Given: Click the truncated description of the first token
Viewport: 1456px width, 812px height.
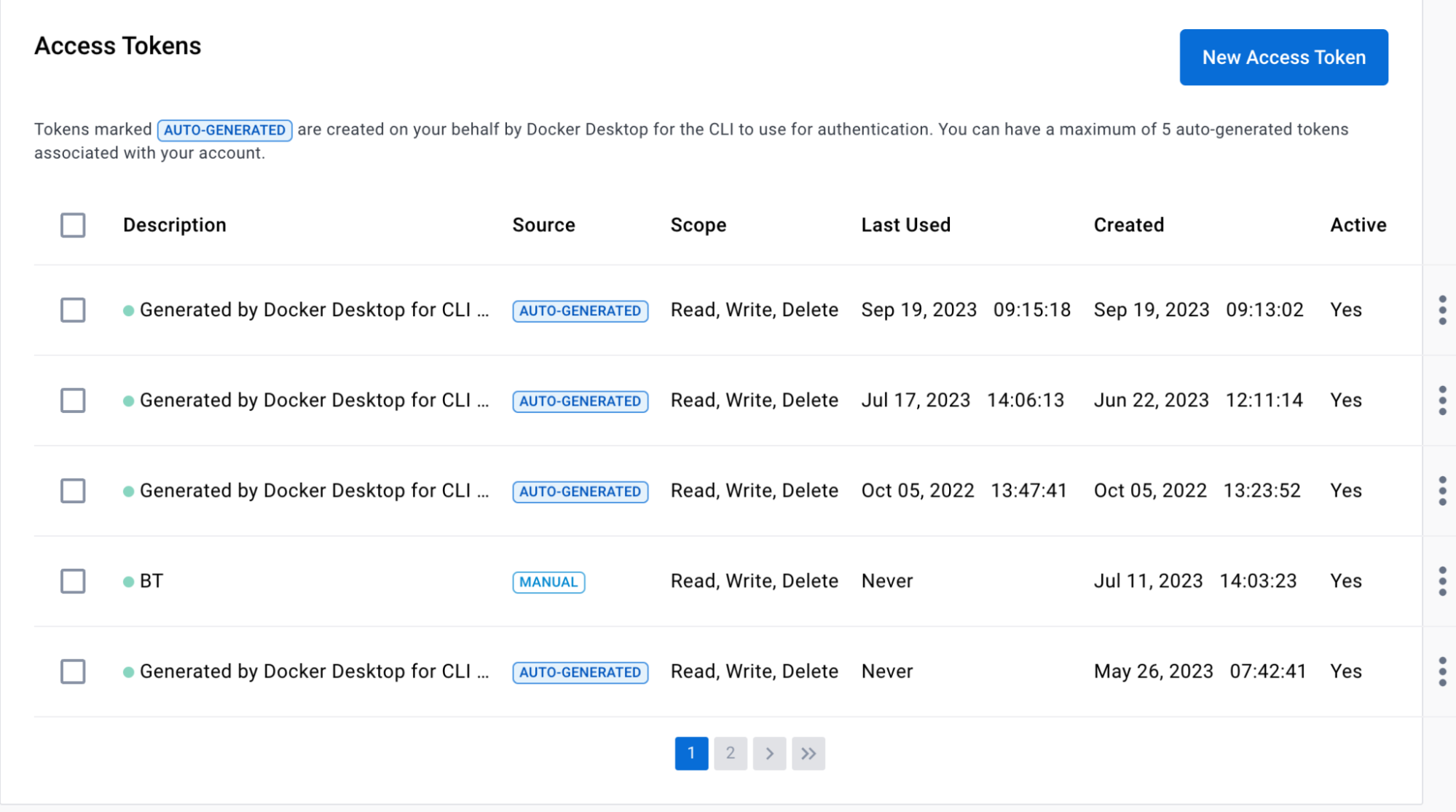Looking at the screenshot, I should [315, 310].
